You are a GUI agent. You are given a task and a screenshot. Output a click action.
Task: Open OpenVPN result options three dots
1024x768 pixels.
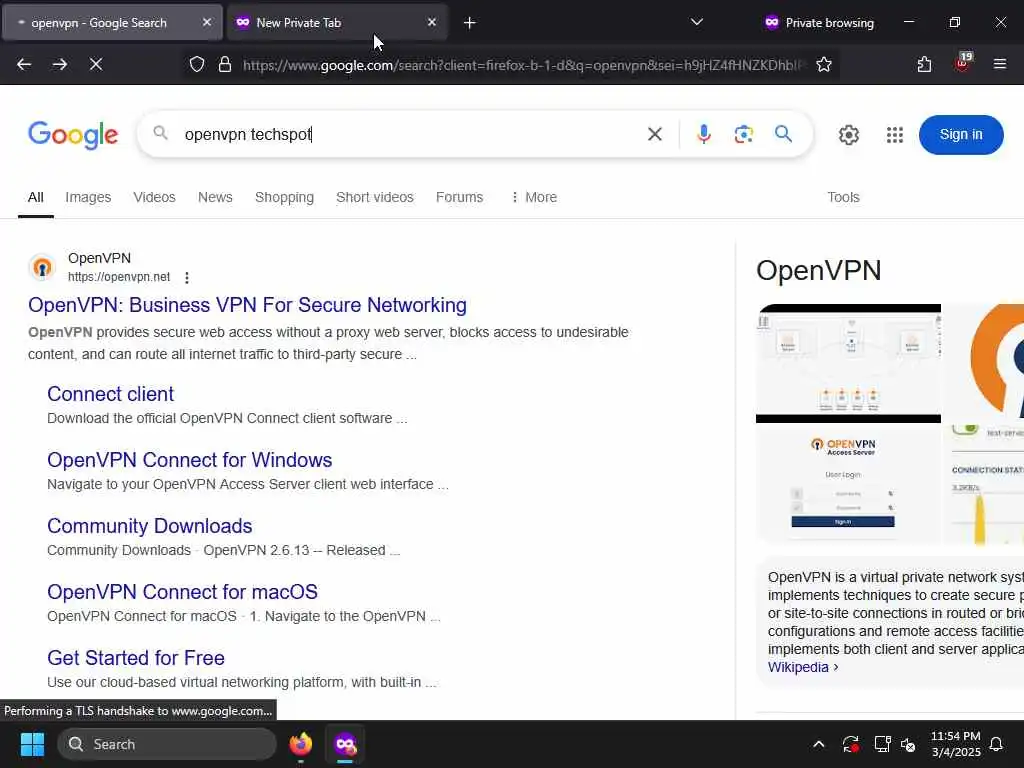click(187, 278)
